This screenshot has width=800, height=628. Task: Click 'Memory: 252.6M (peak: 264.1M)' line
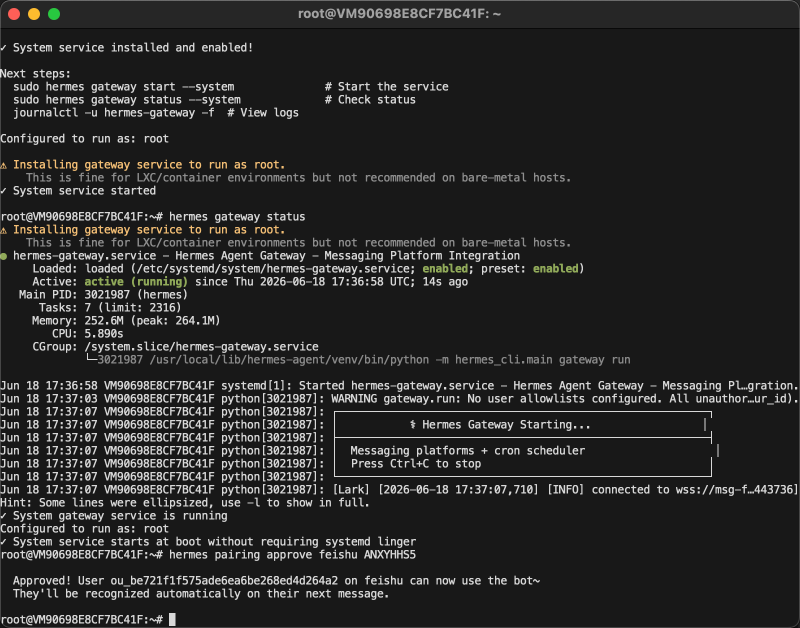126,321
